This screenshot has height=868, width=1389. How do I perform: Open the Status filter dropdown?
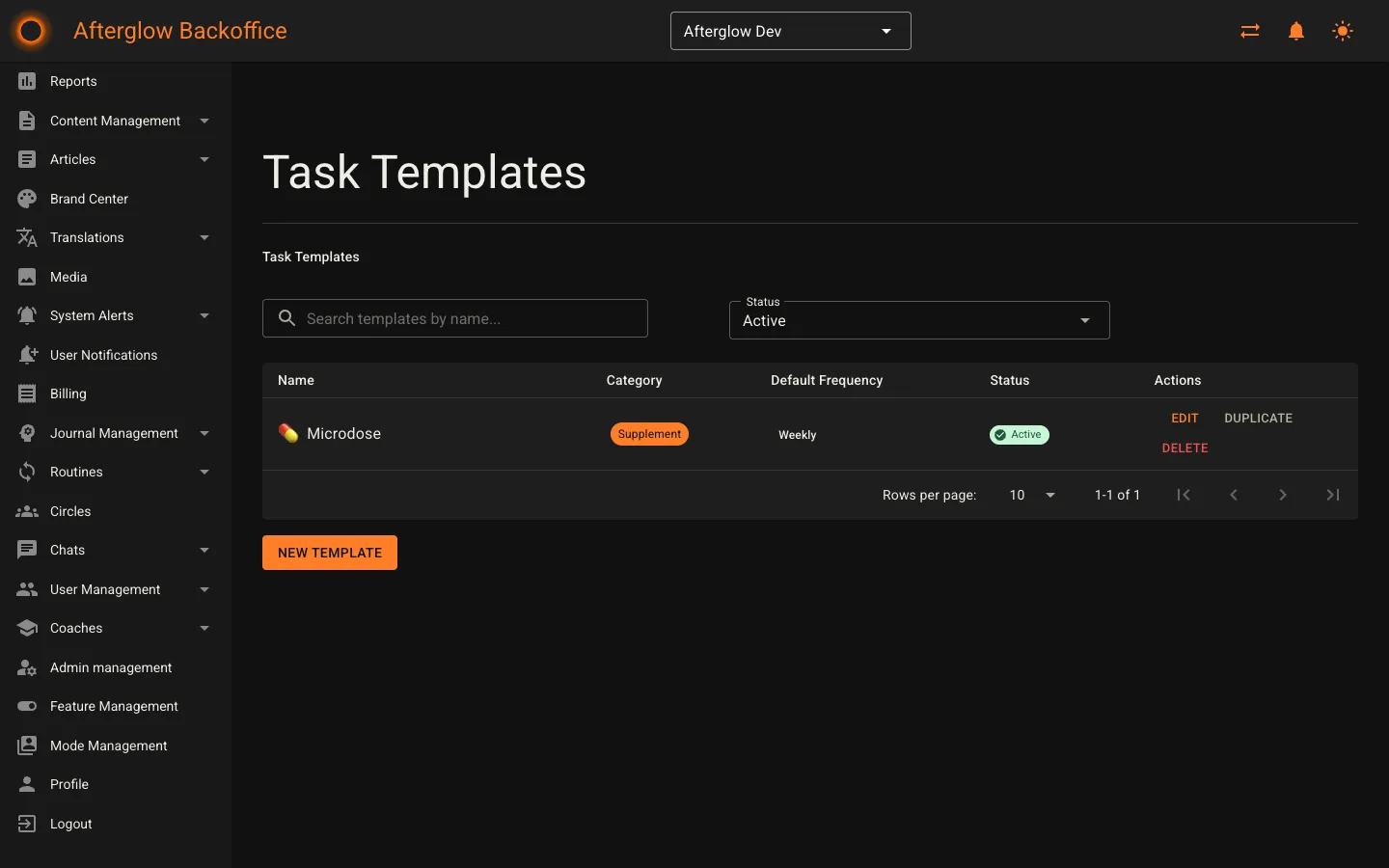coord(917,320)
